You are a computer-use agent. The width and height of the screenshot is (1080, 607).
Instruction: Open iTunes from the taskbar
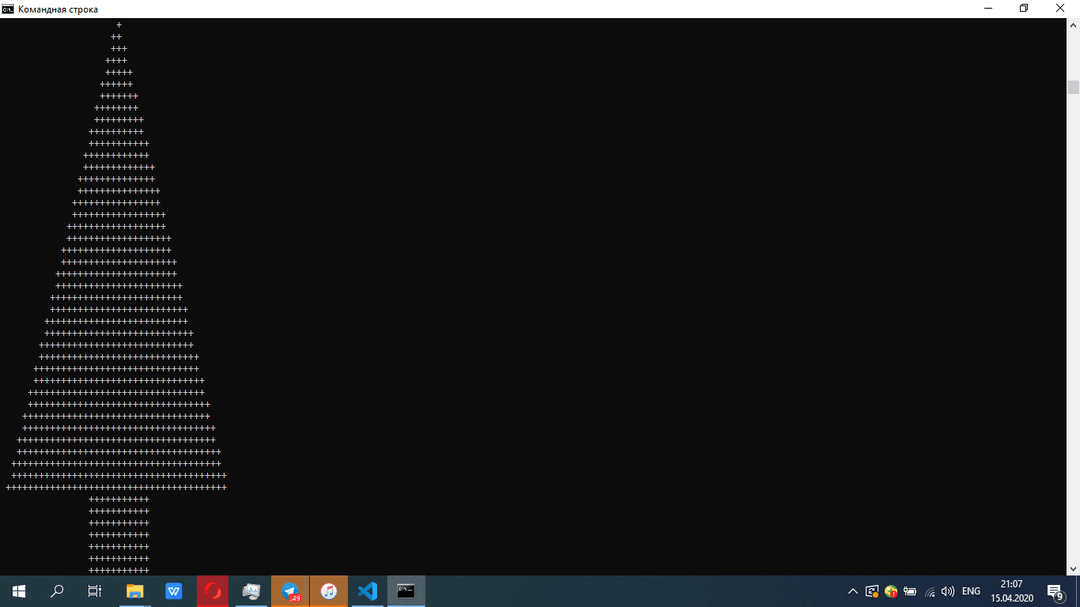[x=329, y=591]
